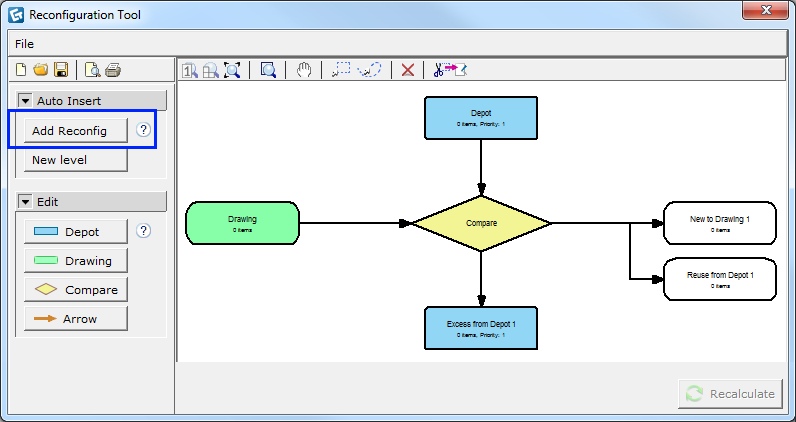This screenshot has width=796, height=422.
Task: Click help icon beside Add Reconfig
Action: pyautogui.click(x=143, y=130)
